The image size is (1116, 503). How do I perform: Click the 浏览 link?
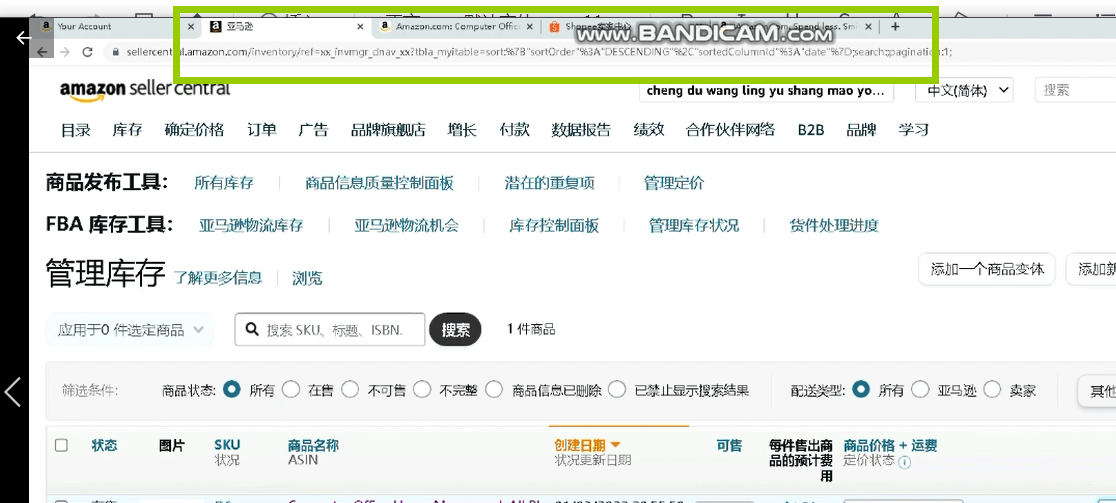pos(307,278)
